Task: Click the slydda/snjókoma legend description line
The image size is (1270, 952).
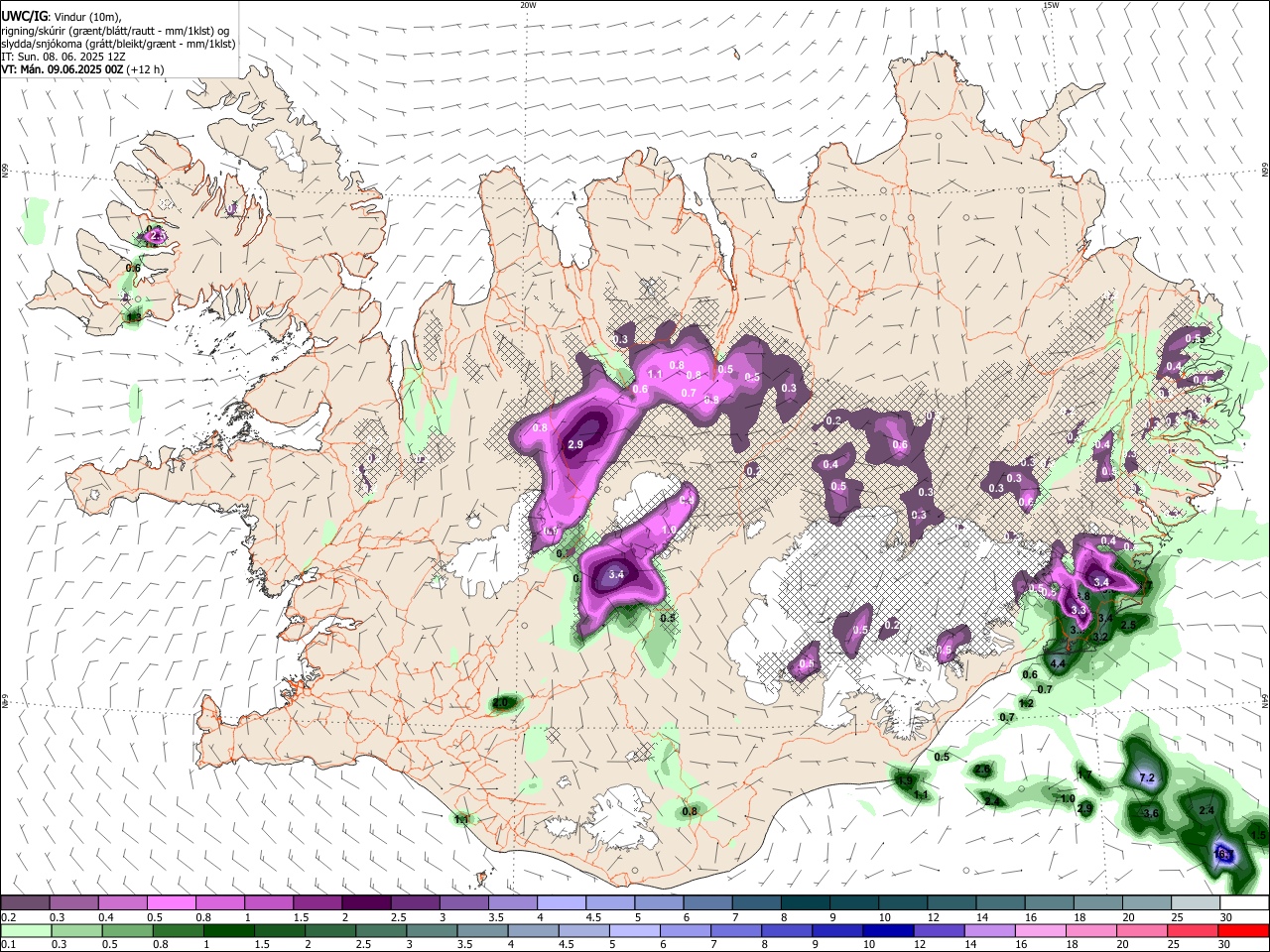Action: point(118,44)
